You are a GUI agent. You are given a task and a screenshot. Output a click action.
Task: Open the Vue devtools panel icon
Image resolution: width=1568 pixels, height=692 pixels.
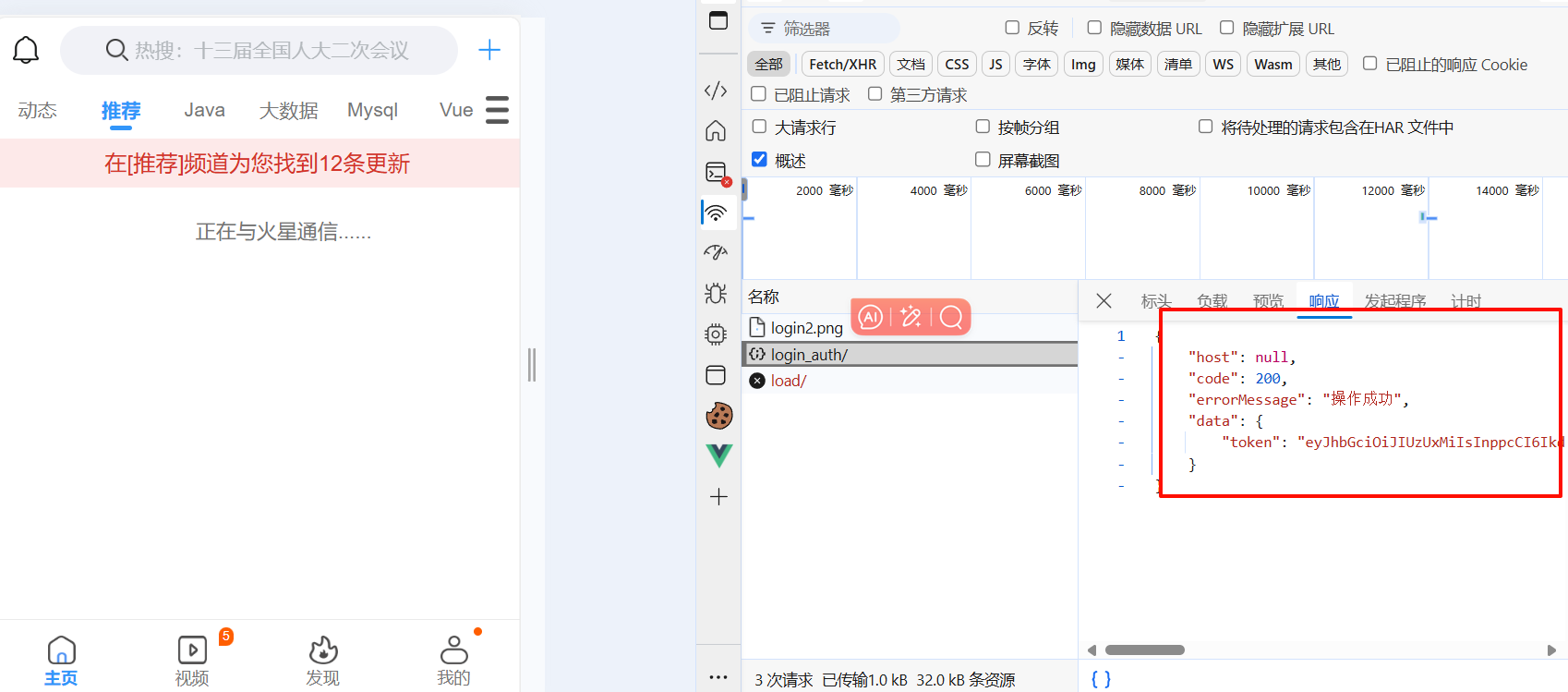(718, 455)
